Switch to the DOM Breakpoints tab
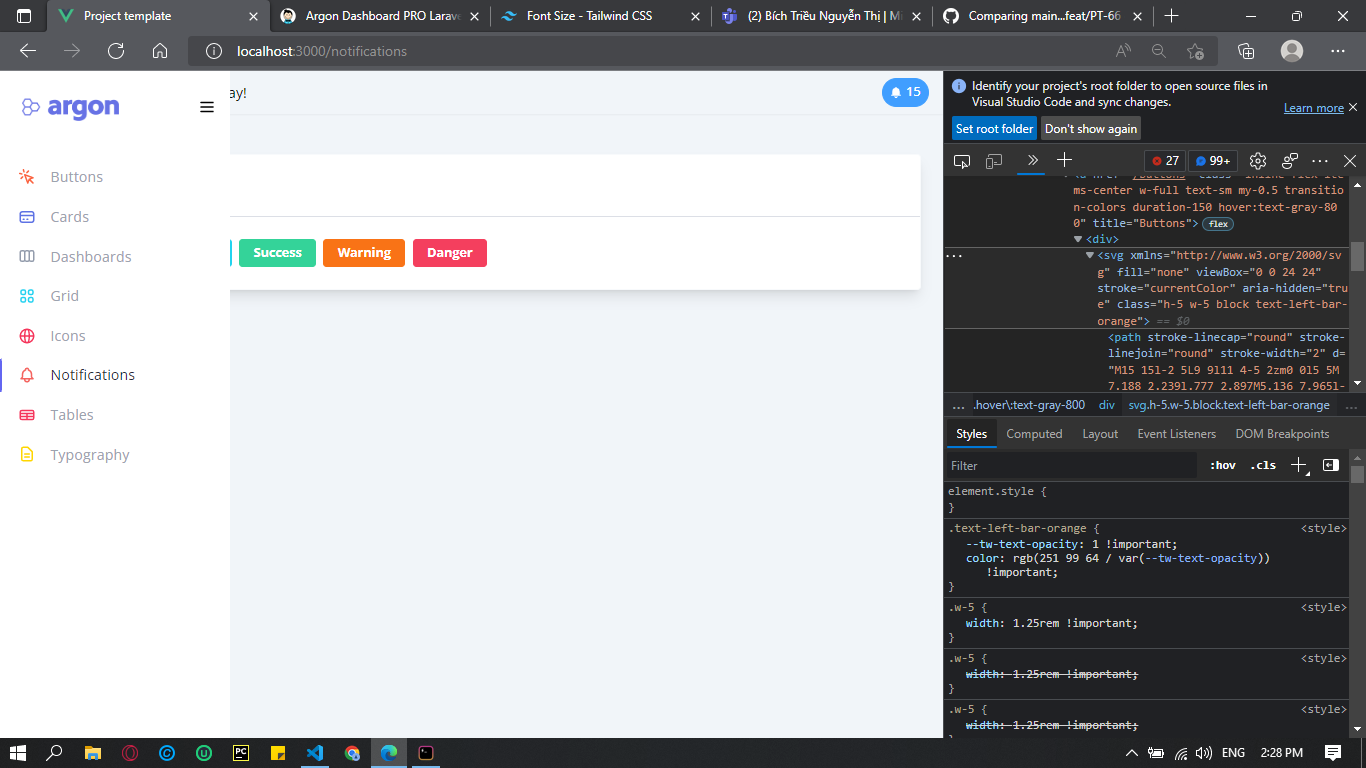The height and width of the screenshot is (768, 1366). (1282, 434)
